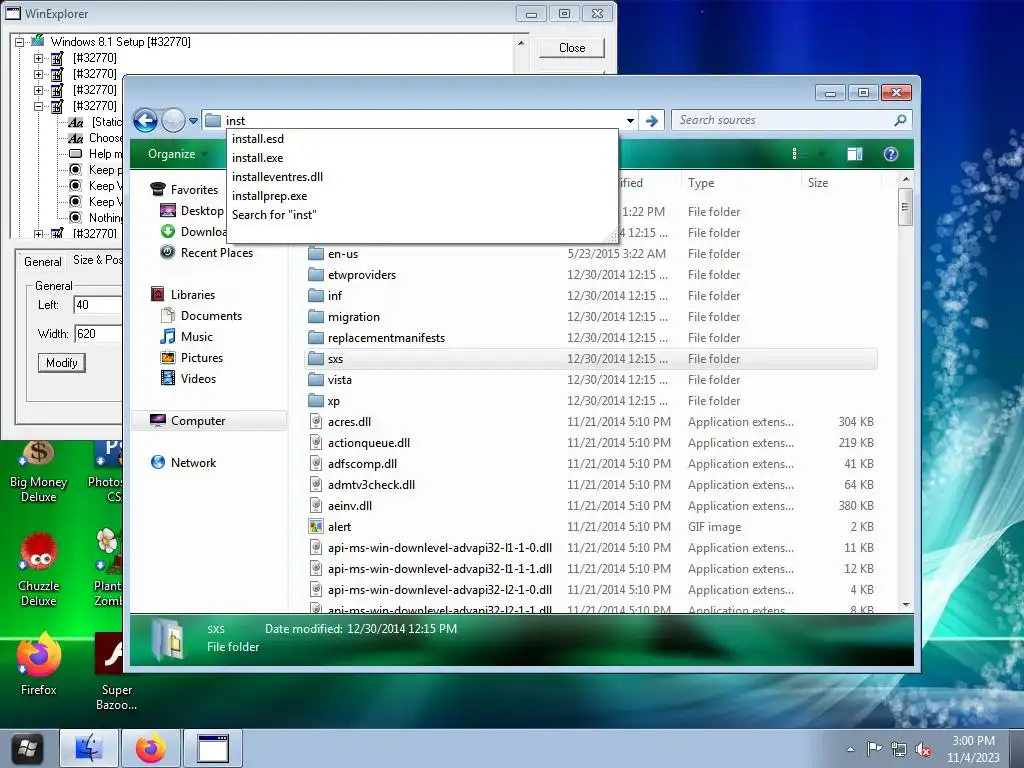Select the etwproviders folder
Viewport: 1024px width, 768px height.
(362, 275)
